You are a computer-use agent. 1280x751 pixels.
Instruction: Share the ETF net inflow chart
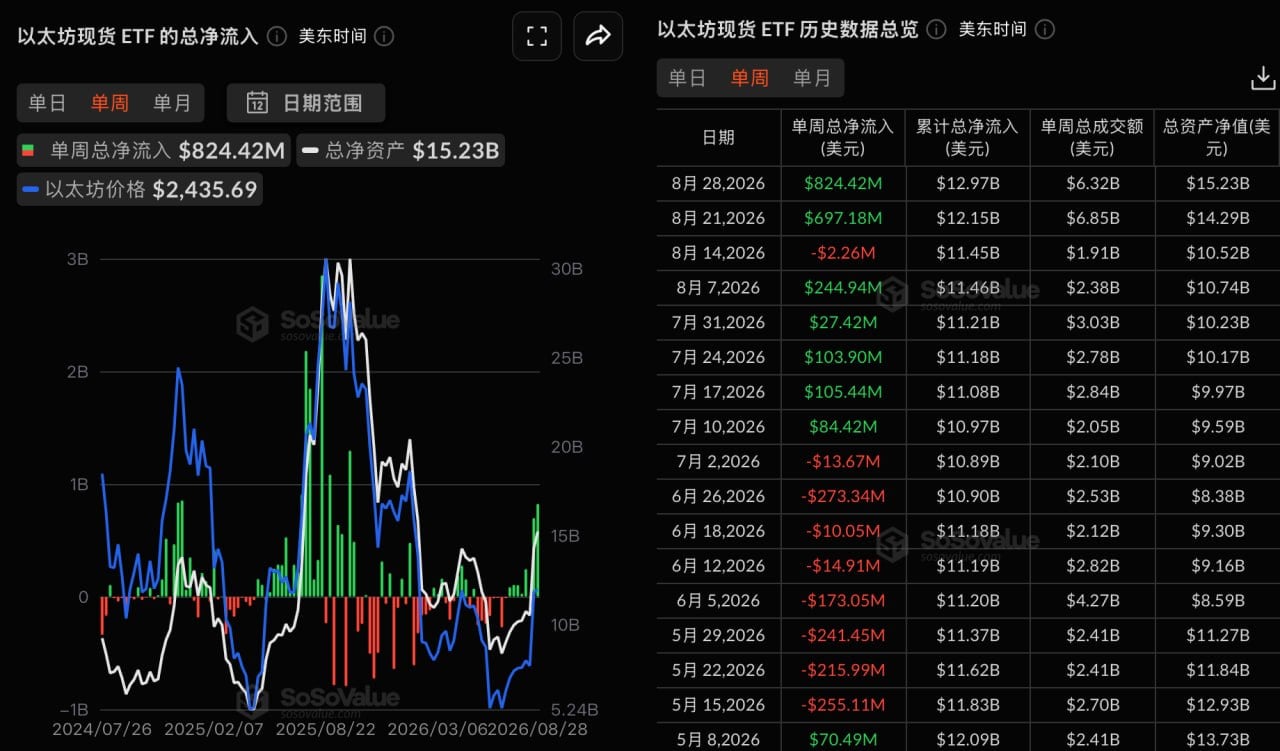point(598,37)
